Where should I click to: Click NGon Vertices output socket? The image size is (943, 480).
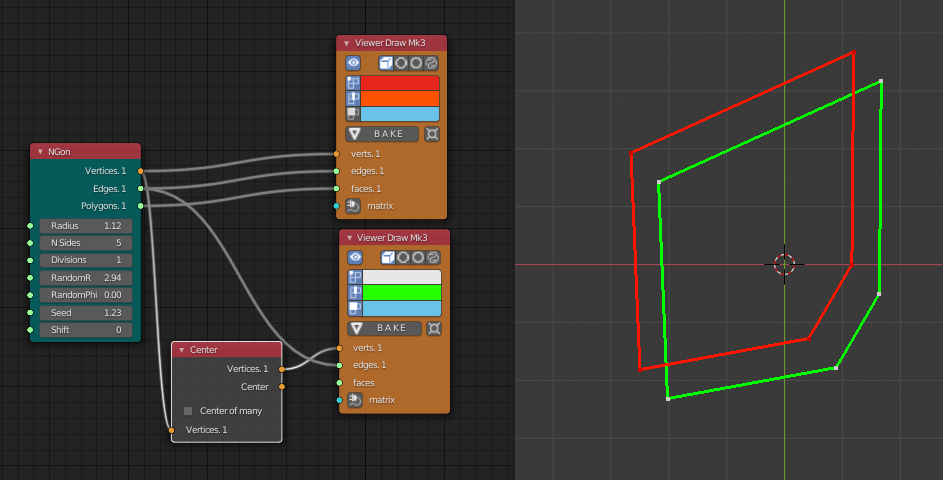click(141, 171)
